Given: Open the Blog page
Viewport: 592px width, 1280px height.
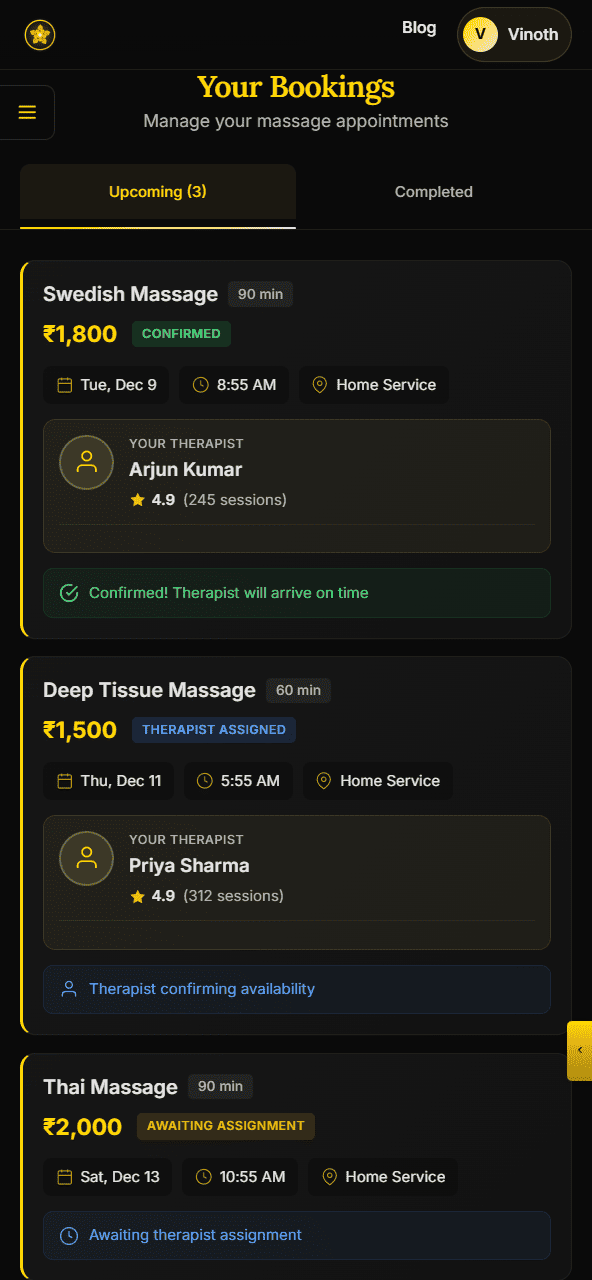Looking at the screenshot, I should 419,28.
